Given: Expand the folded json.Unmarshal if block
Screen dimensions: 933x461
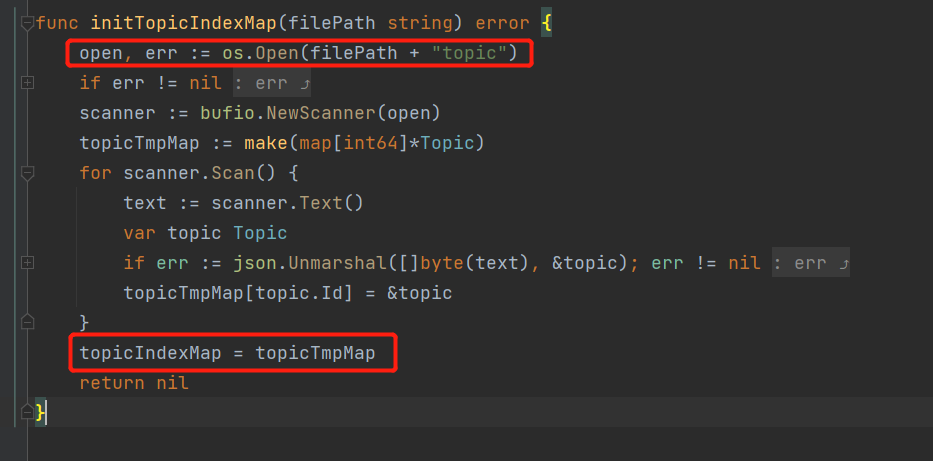Looking at the screenshot, I should [27, 263].
